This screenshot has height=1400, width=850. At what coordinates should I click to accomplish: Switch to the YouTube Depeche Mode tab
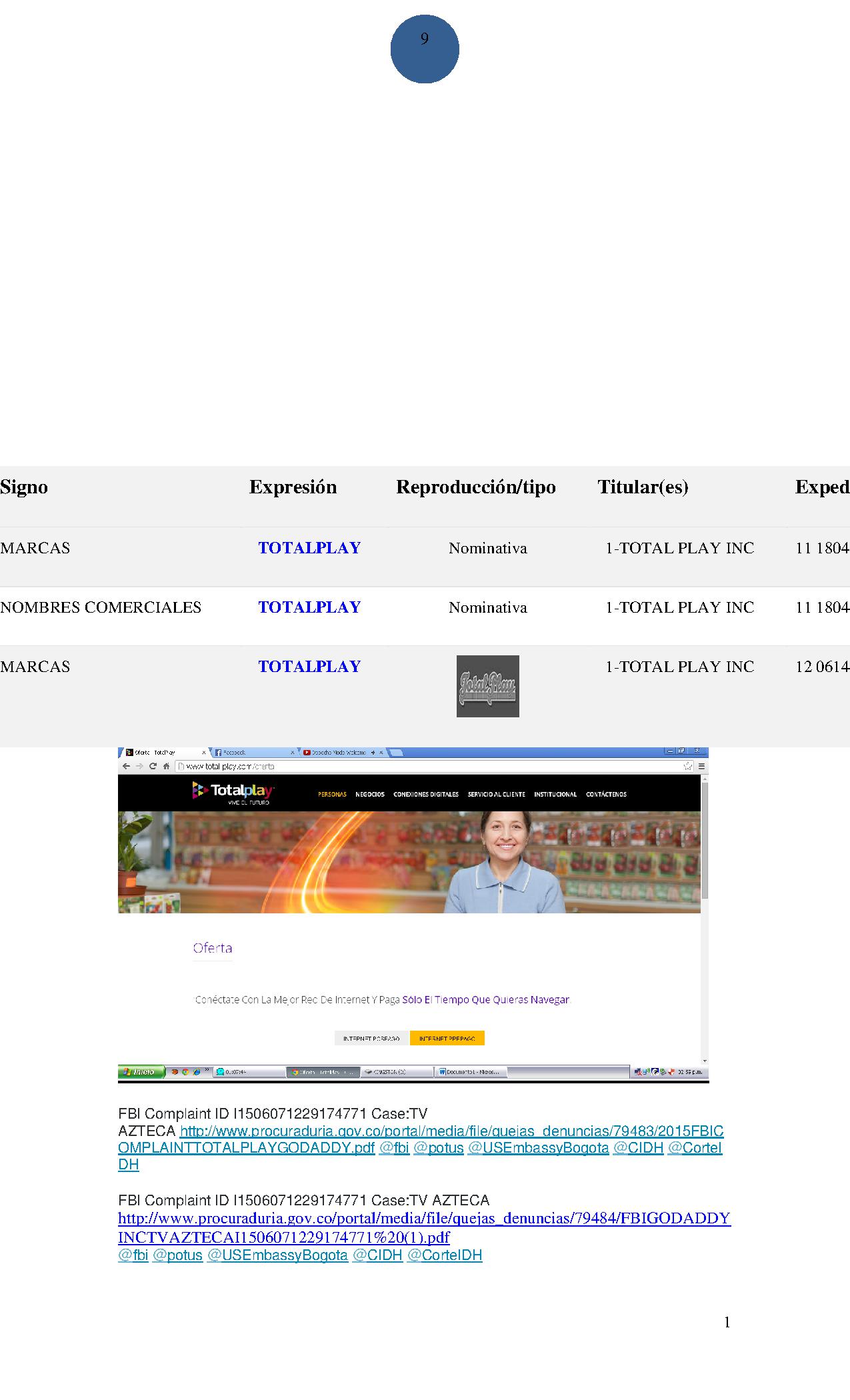[341, 753]
